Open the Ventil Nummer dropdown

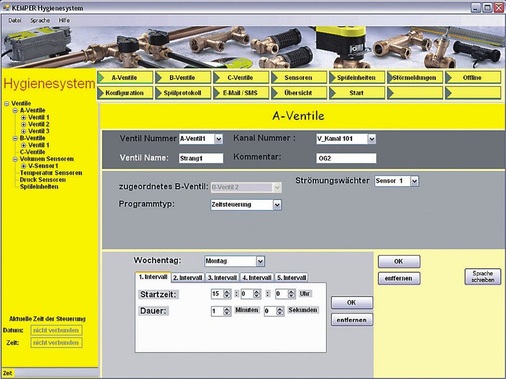[x=218, y=139]
